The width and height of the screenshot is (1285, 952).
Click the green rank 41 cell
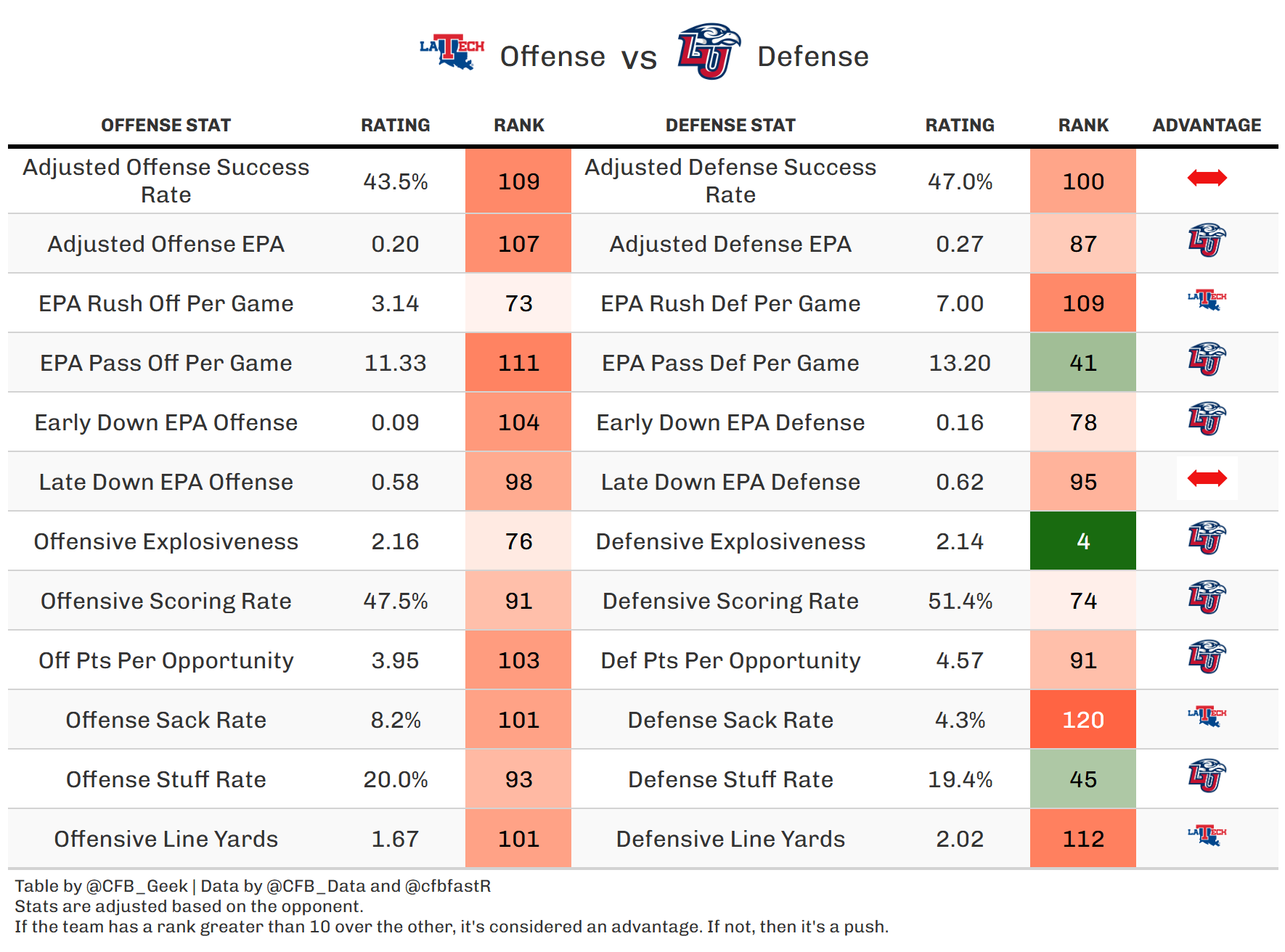(1082, 363)
